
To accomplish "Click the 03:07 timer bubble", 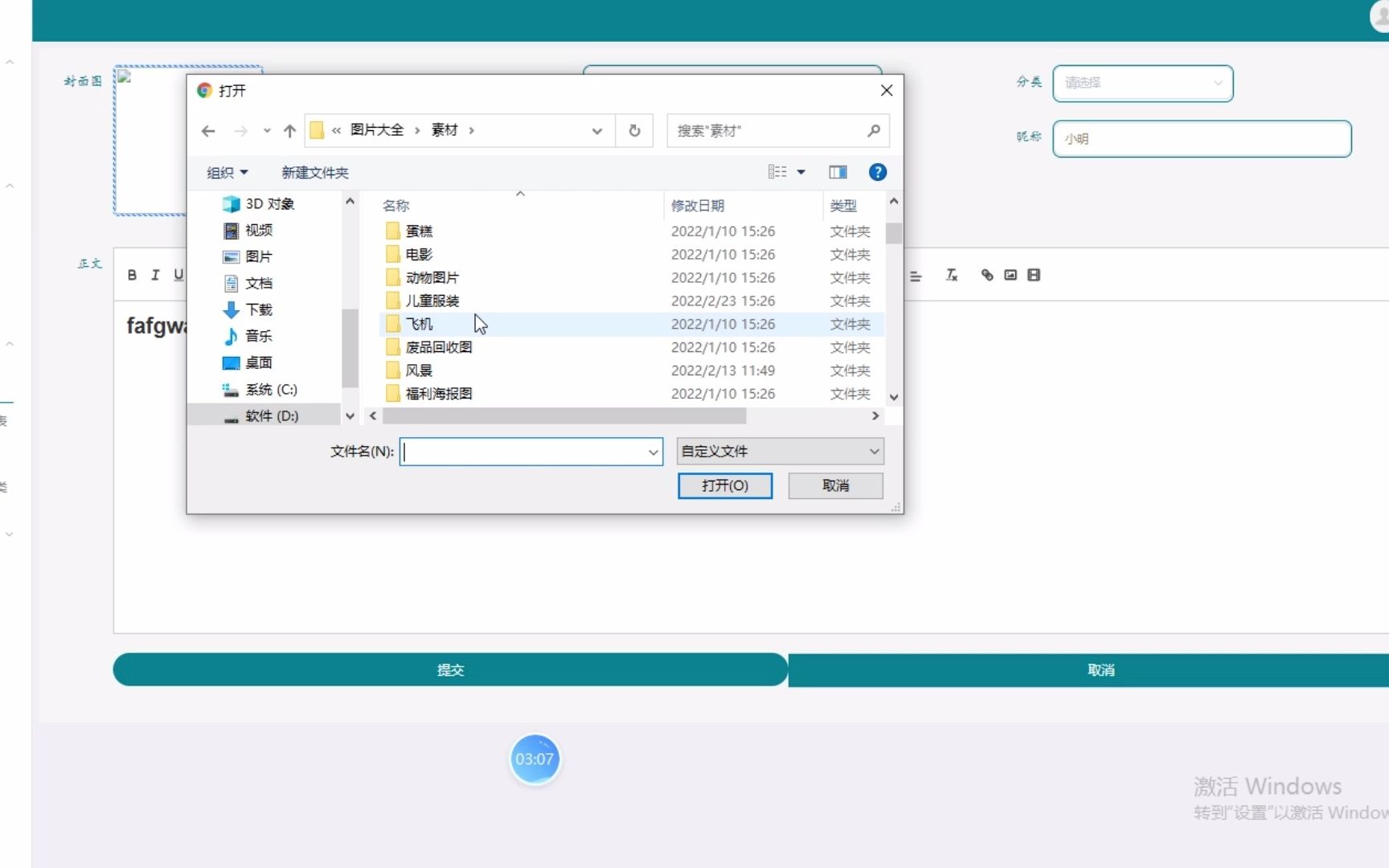I will coord(535,759).
